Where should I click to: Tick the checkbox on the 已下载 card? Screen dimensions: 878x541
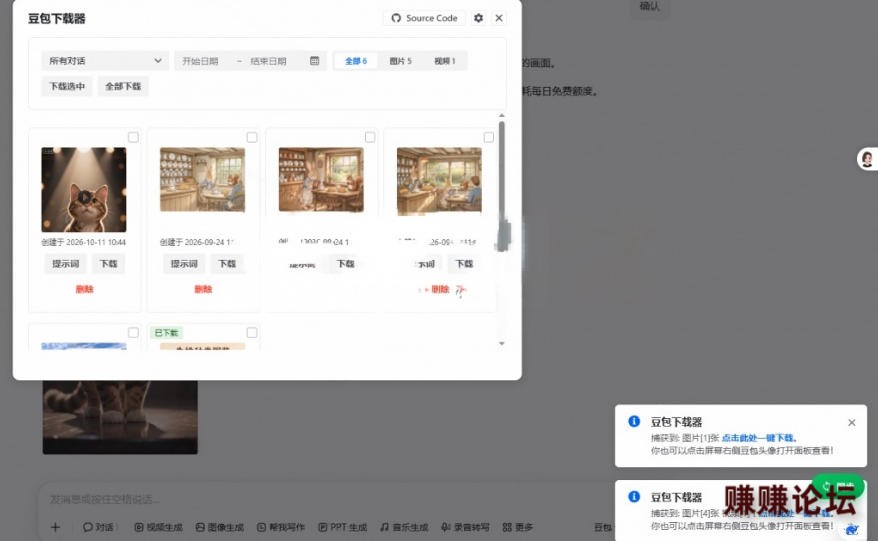pos(252,333)
